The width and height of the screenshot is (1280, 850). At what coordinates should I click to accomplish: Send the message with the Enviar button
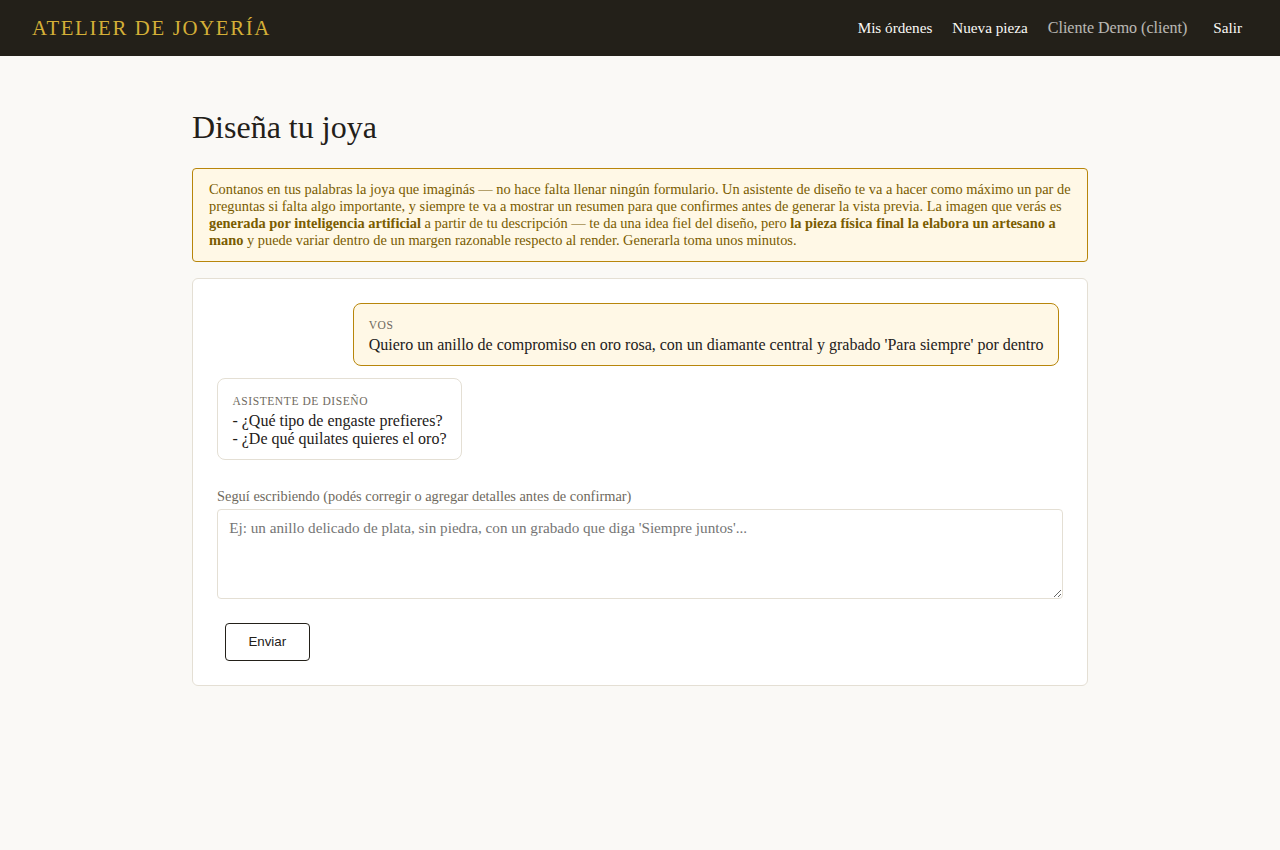pos(267,642)
